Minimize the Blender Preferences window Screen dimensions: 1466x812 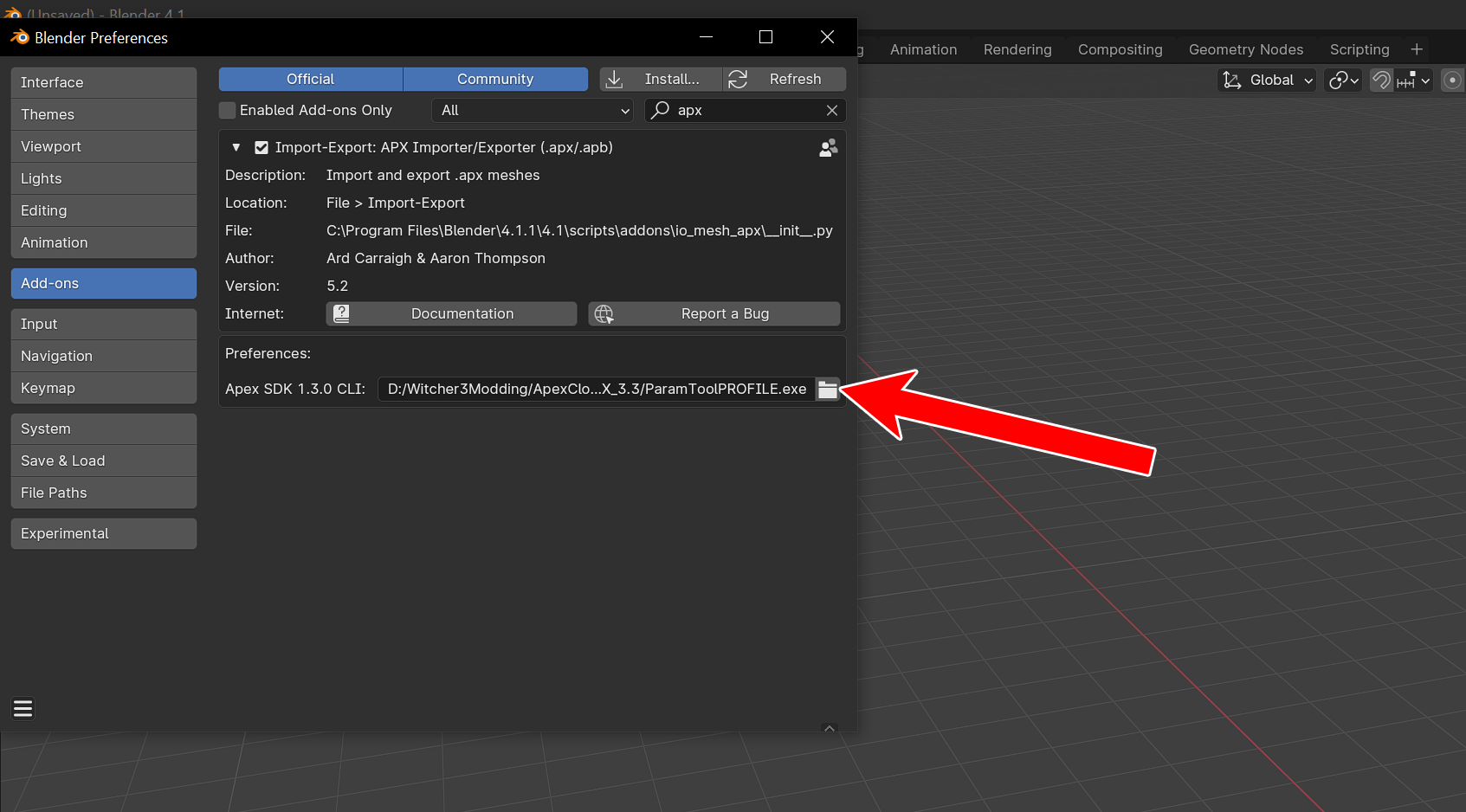(706, 37)
